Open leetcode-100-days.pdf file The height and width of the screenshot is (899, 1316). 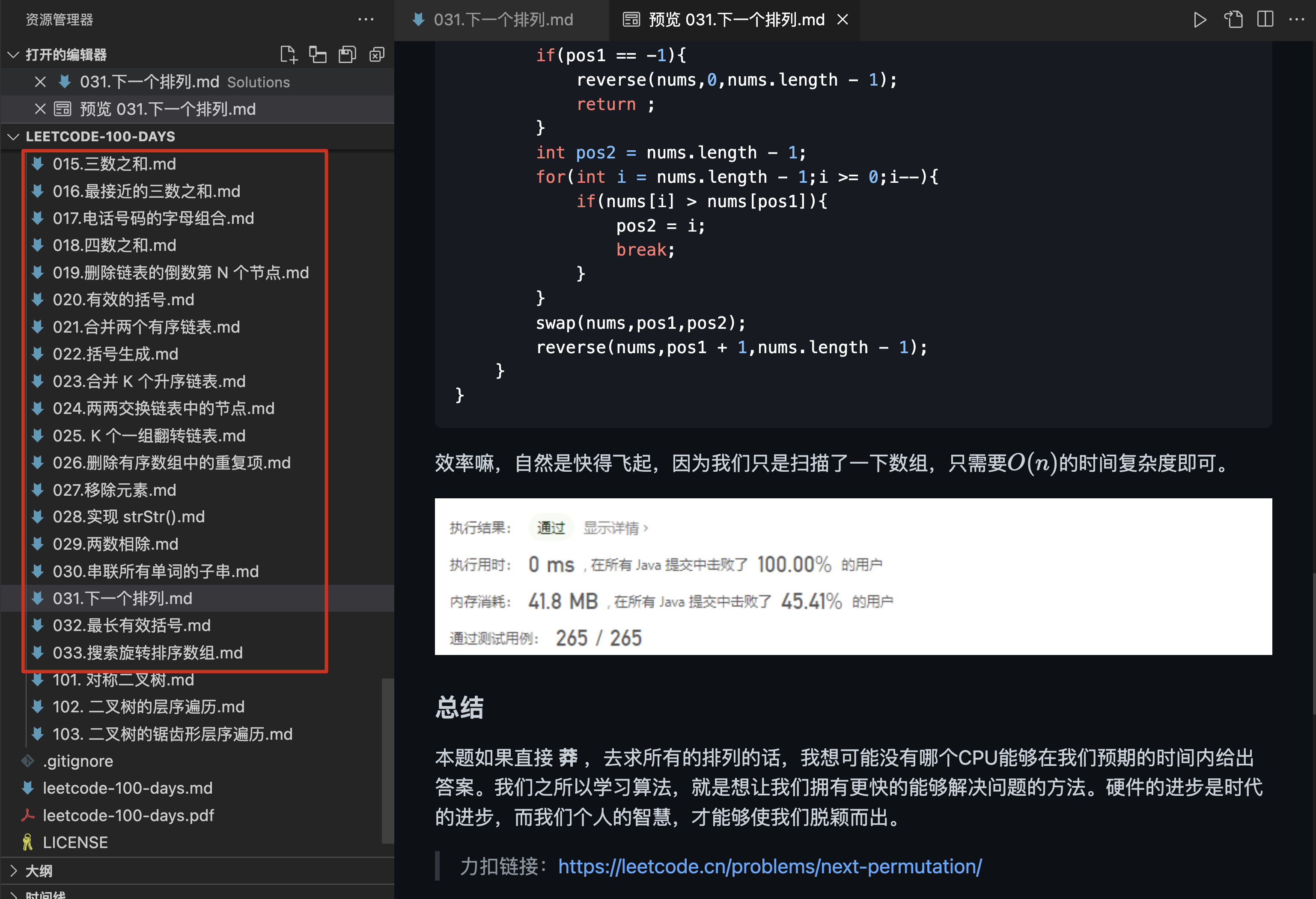coord(128,815)
